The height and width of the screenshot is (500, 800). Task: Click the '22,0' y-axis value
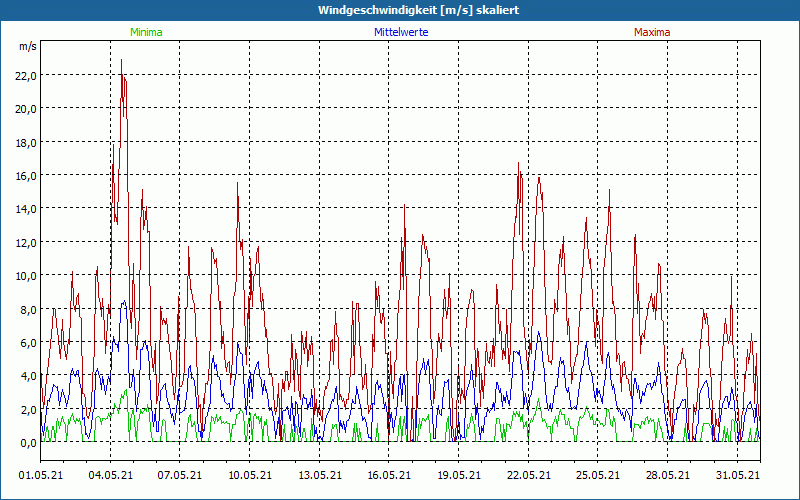coord(26,76)
